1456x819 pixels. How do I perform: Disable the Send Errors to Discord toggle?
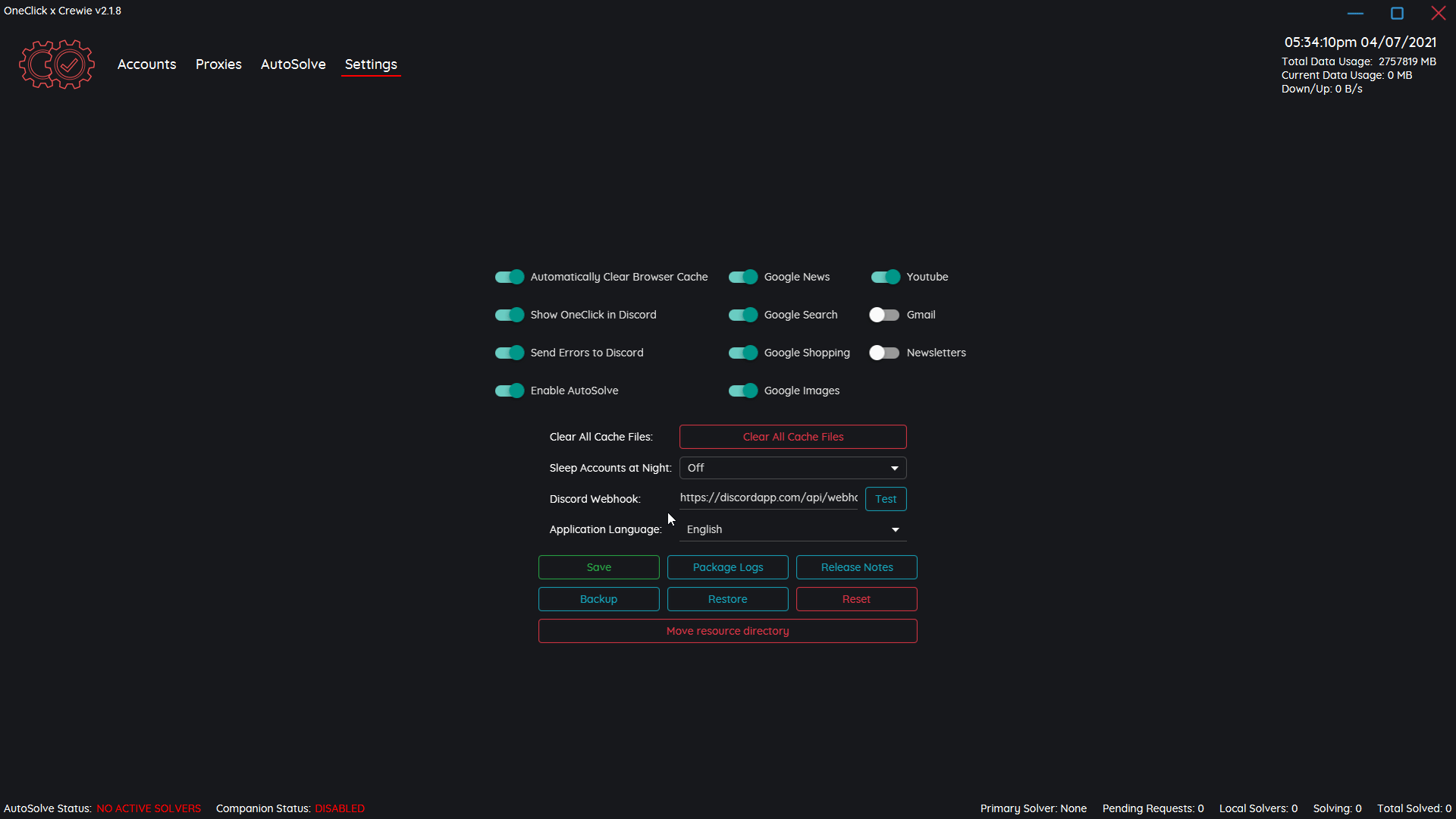click(509, 352)
